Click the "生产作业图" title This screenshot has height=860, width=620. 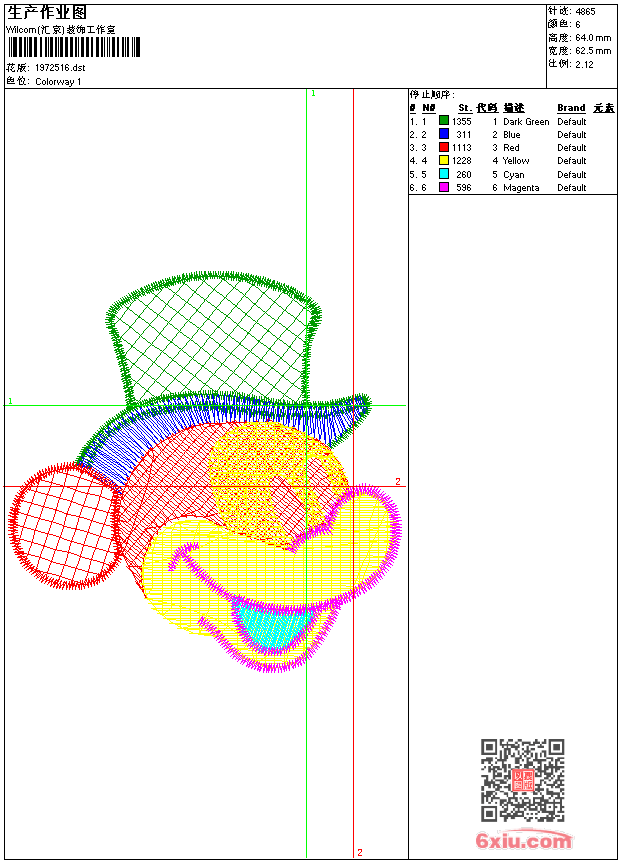pos(47,13)
